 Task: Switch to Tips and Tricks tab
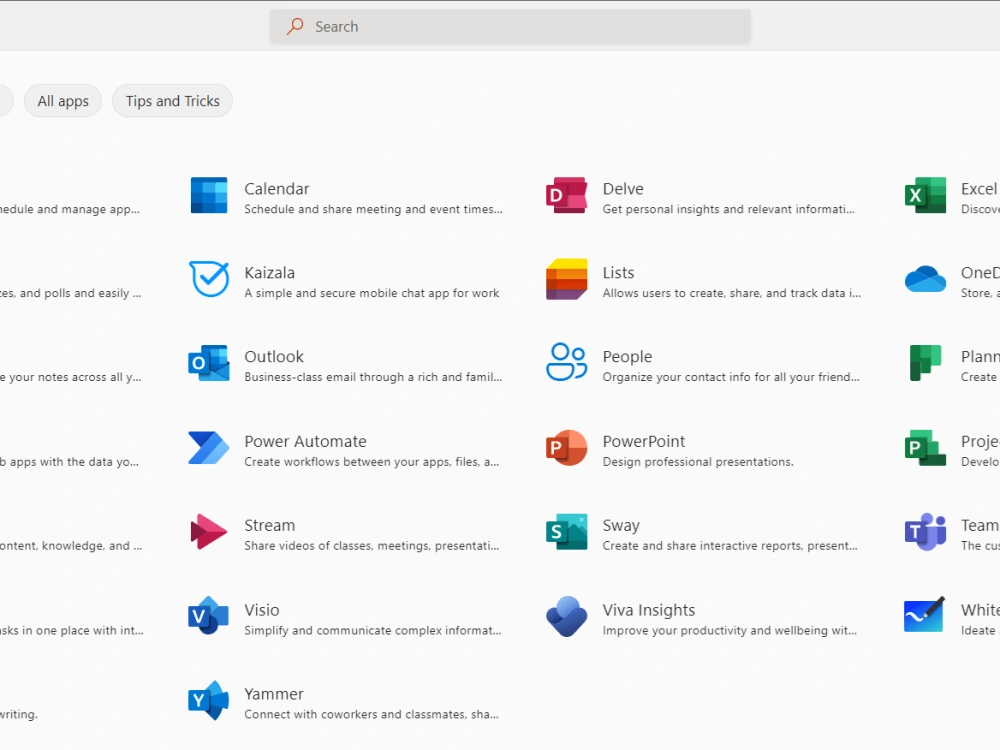(172, 101)
